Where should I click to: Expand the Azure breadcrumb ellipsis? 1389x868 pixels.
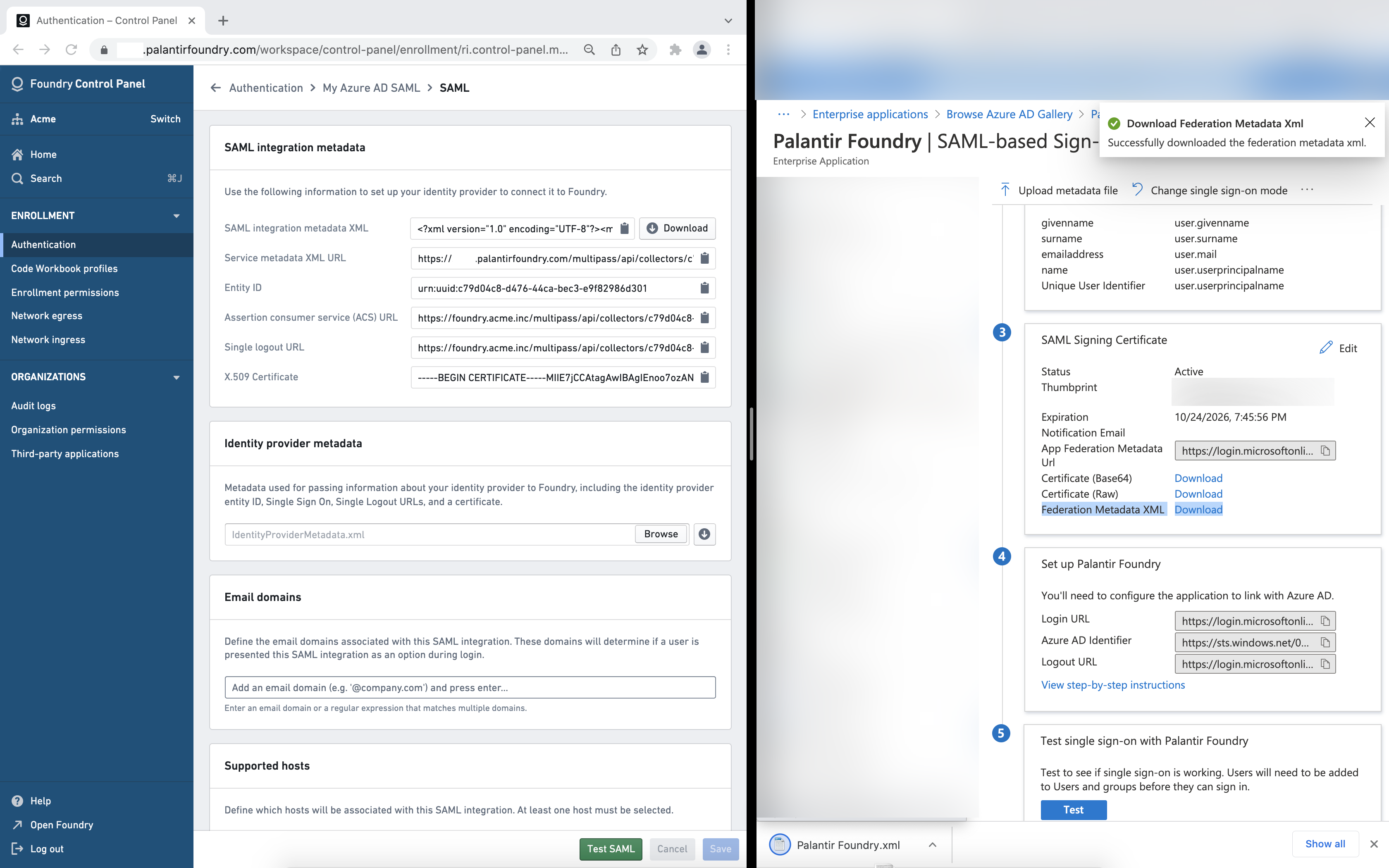coord(783,114)
